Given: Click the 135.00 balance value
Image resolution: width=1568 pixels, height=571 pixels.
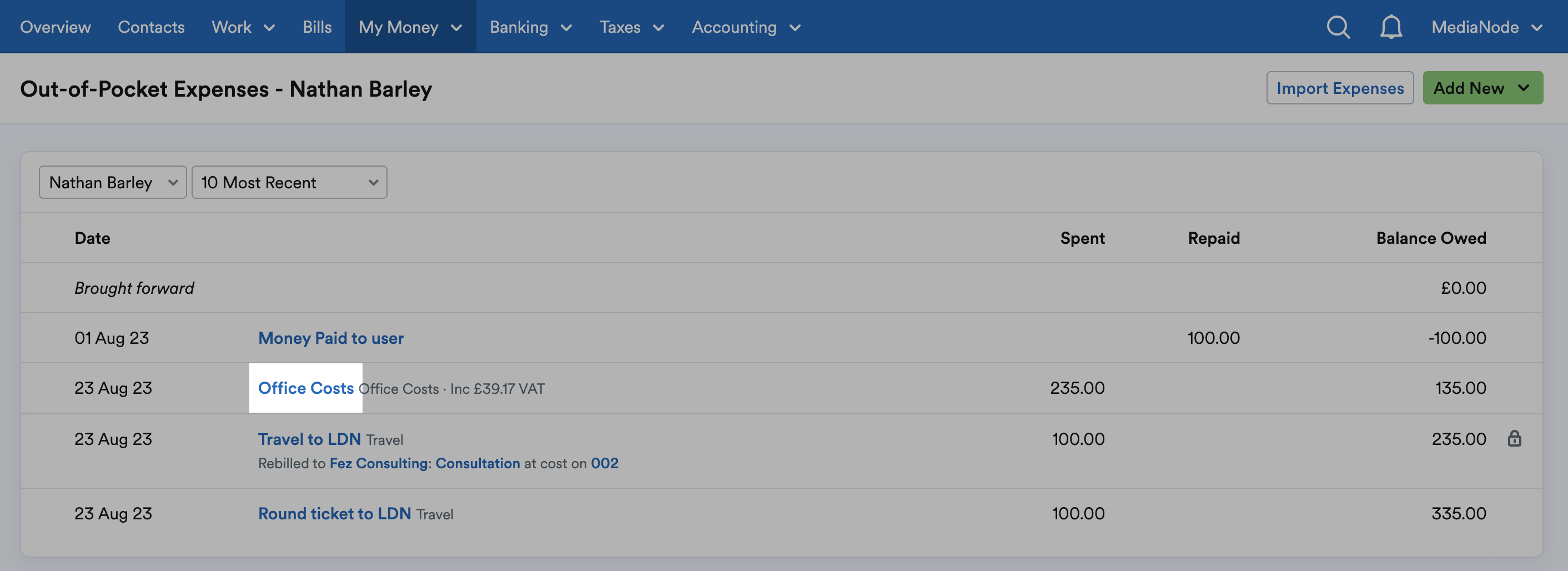Looking at the screenshot, I should [1460, 388].
